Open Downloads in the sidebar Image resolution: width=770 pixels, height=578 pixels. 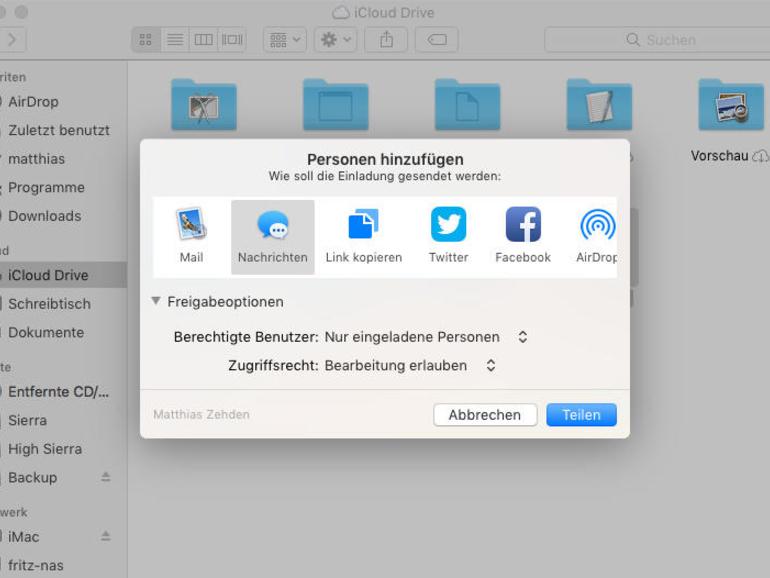tap(45, 216)
